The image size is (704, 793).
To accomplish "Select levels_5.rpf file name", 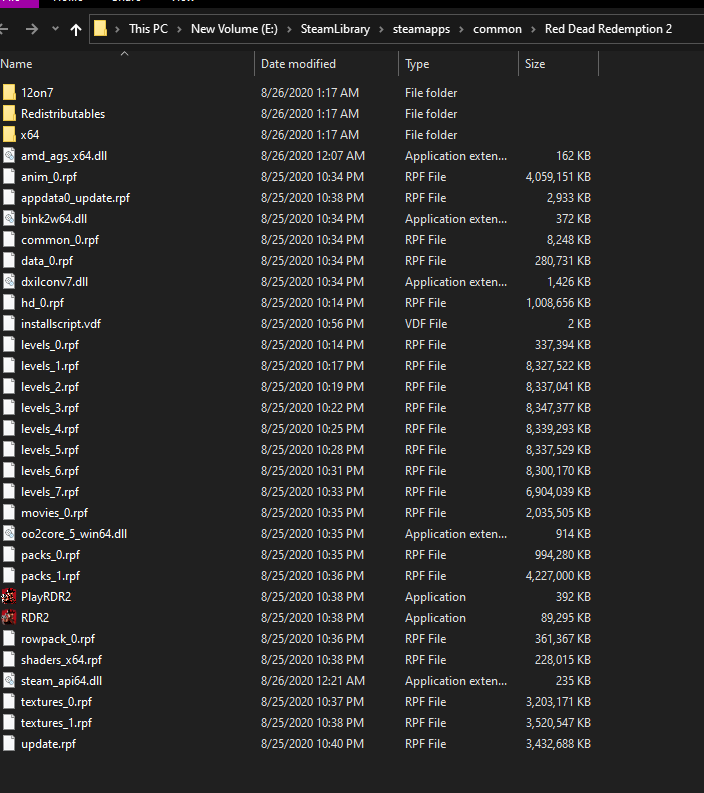I will pos(50,450).
